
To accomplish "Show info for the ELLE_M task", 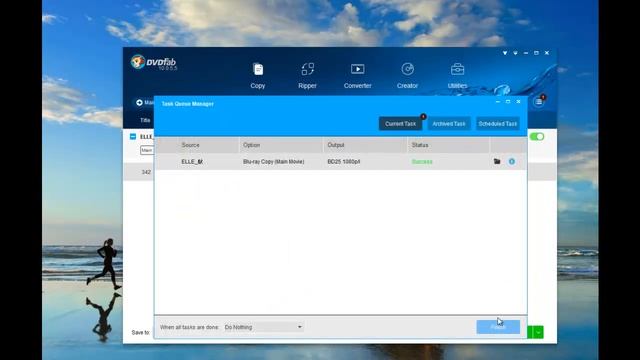I will point(512,162).
